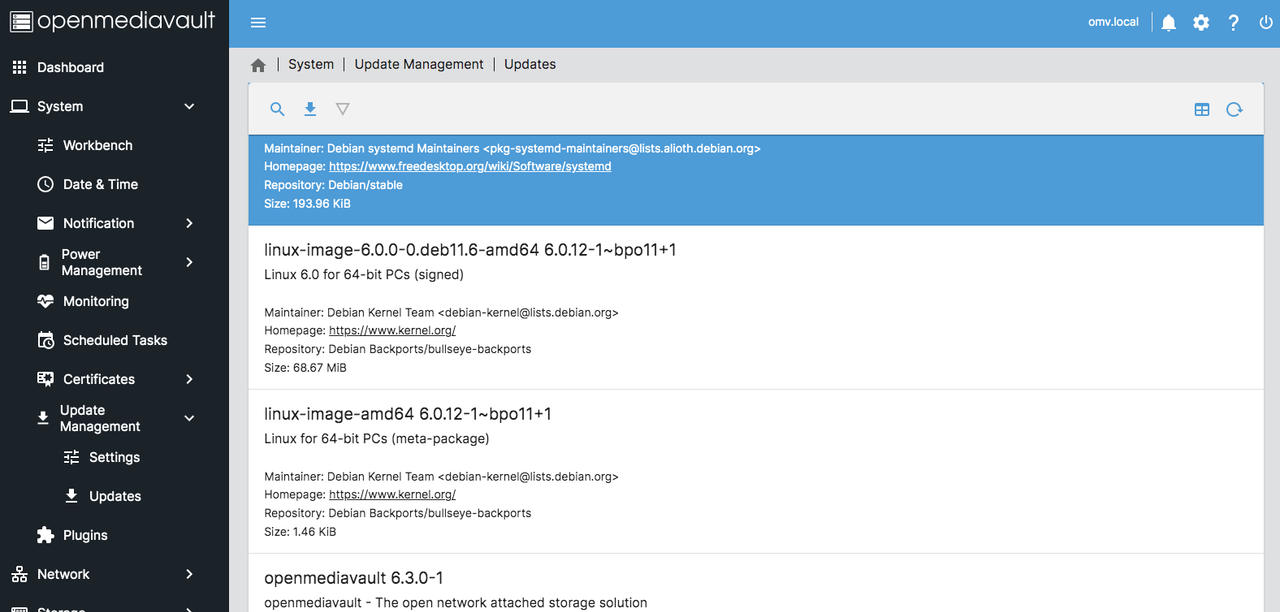Viewport: 1280px width, 612px height.
Task: Click the funnel filter icon in the updates toolbar
Action: 343,109
